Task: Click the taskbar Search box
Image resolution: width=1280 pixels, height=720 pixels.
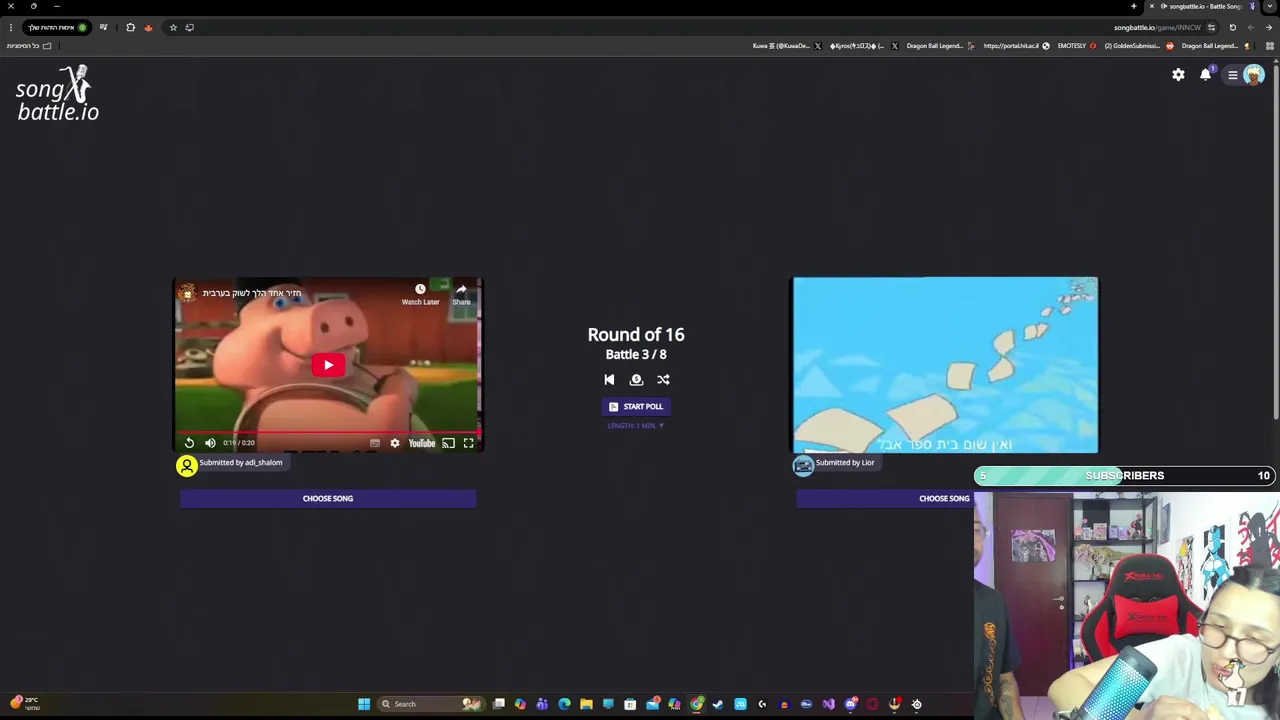Action: click(430, 704)
